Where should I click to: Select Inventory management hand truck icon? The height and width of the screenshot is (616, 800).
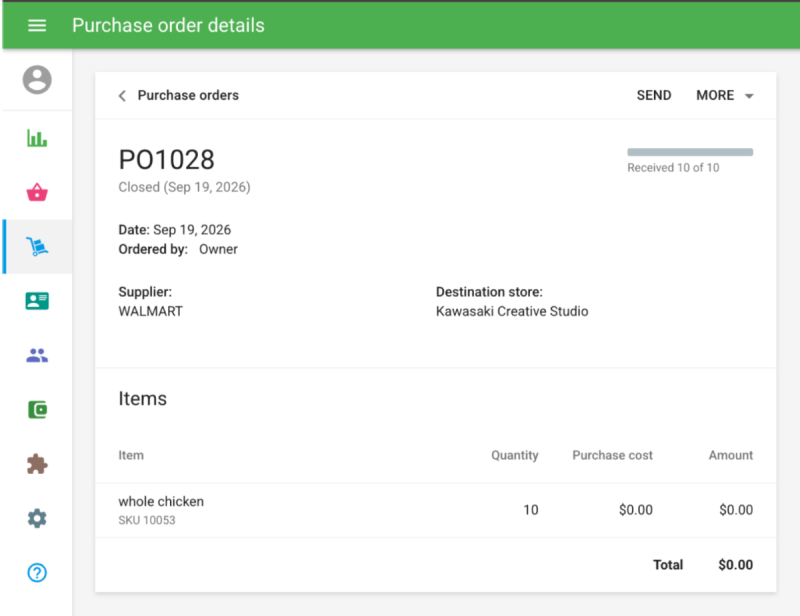point(37,247)
